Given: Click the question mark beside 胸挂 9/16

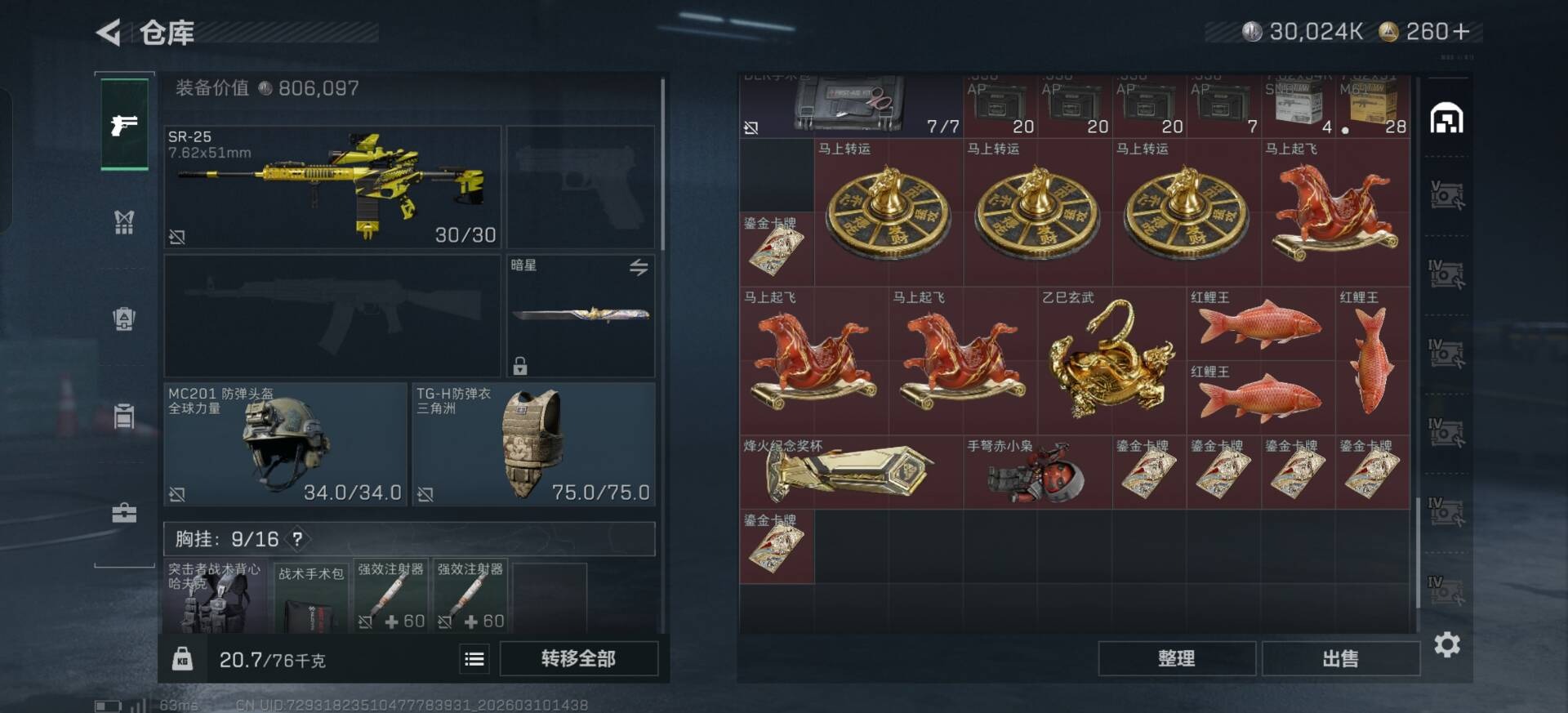Looking at the screenshot, I should tap(298, 539).
